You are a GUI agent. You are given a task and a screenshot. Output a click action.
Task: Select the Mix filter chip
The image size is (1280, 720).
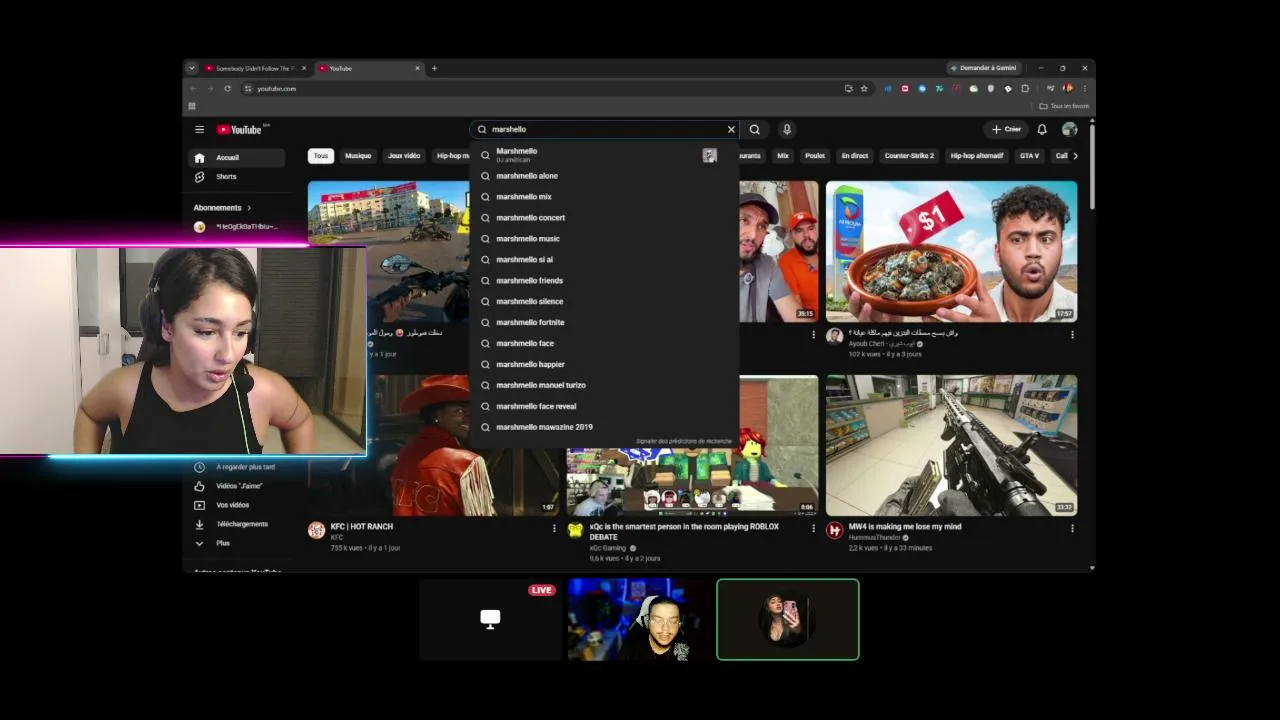pos(783,156)
